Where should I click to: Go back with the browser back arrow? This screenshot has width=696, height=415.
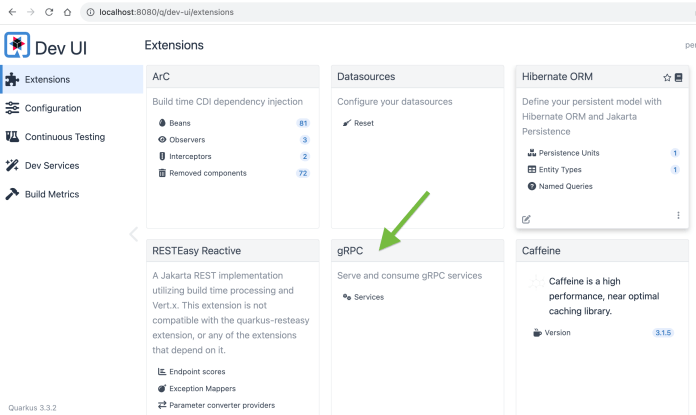(x=10, y=11)
